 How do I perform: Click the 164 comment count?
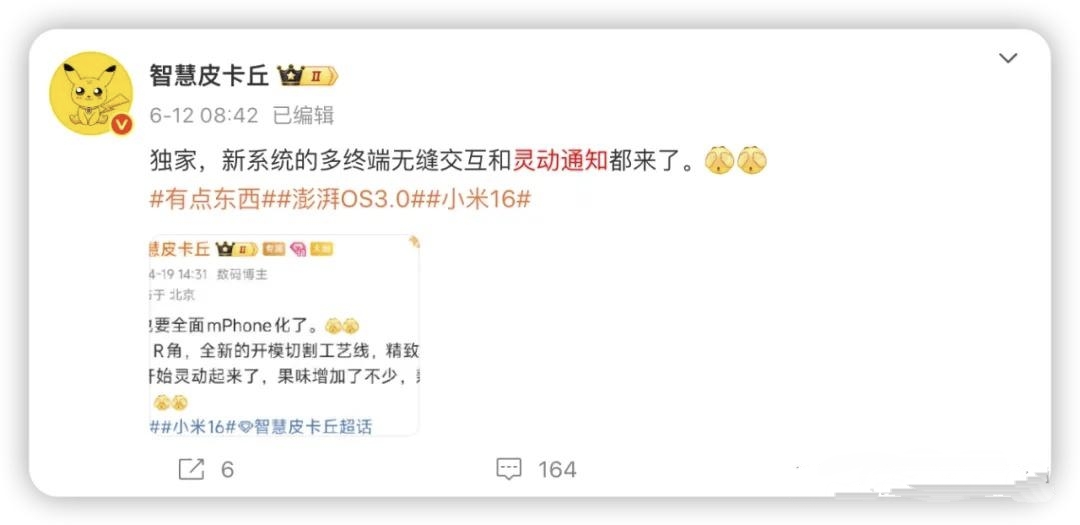(x=557, y=470)
